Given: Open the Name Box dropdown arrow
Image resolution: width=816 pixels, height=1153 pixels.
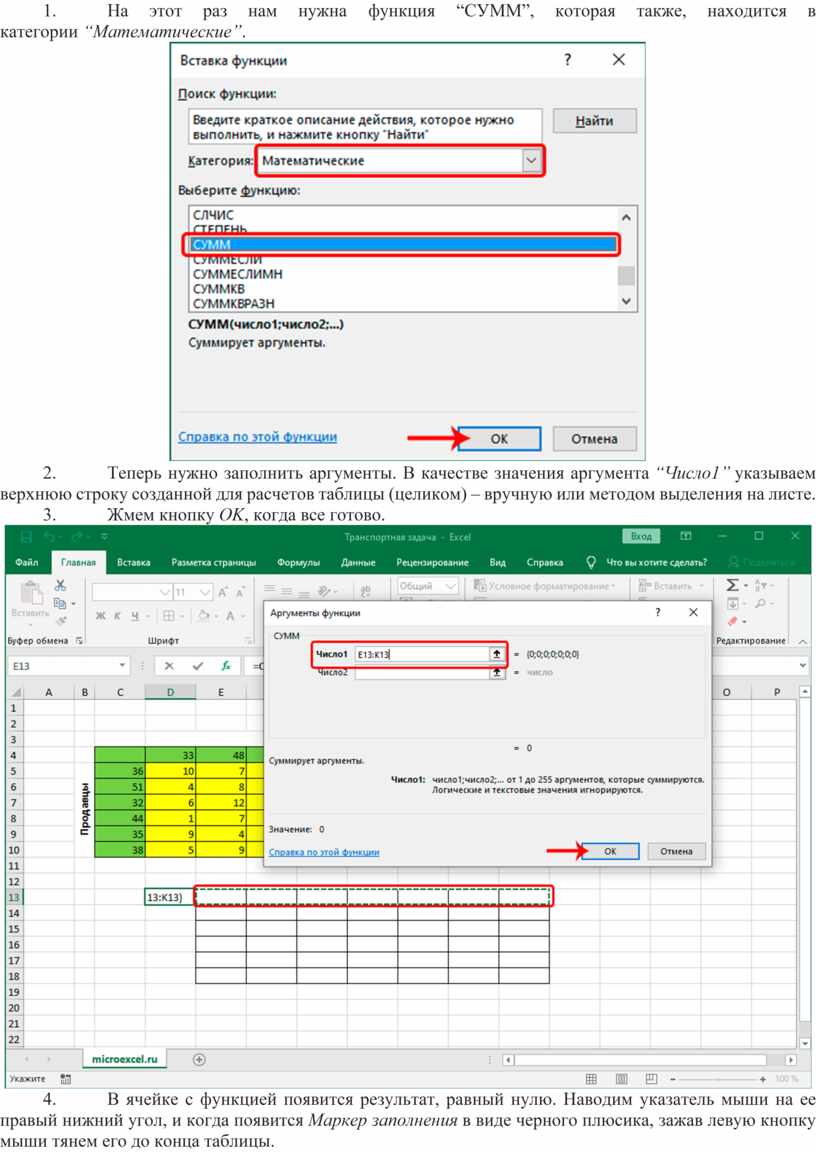Looking at the screenshot, I should click(x=122, y=665).
